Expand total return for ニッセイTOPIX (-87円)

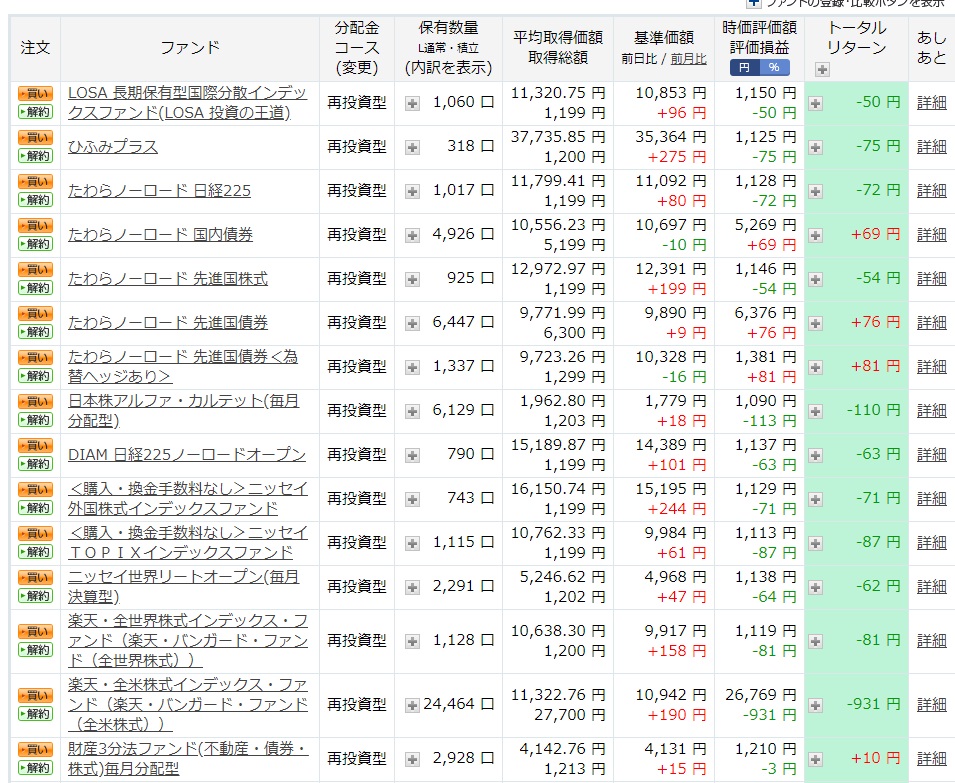(x=816, y=543)
